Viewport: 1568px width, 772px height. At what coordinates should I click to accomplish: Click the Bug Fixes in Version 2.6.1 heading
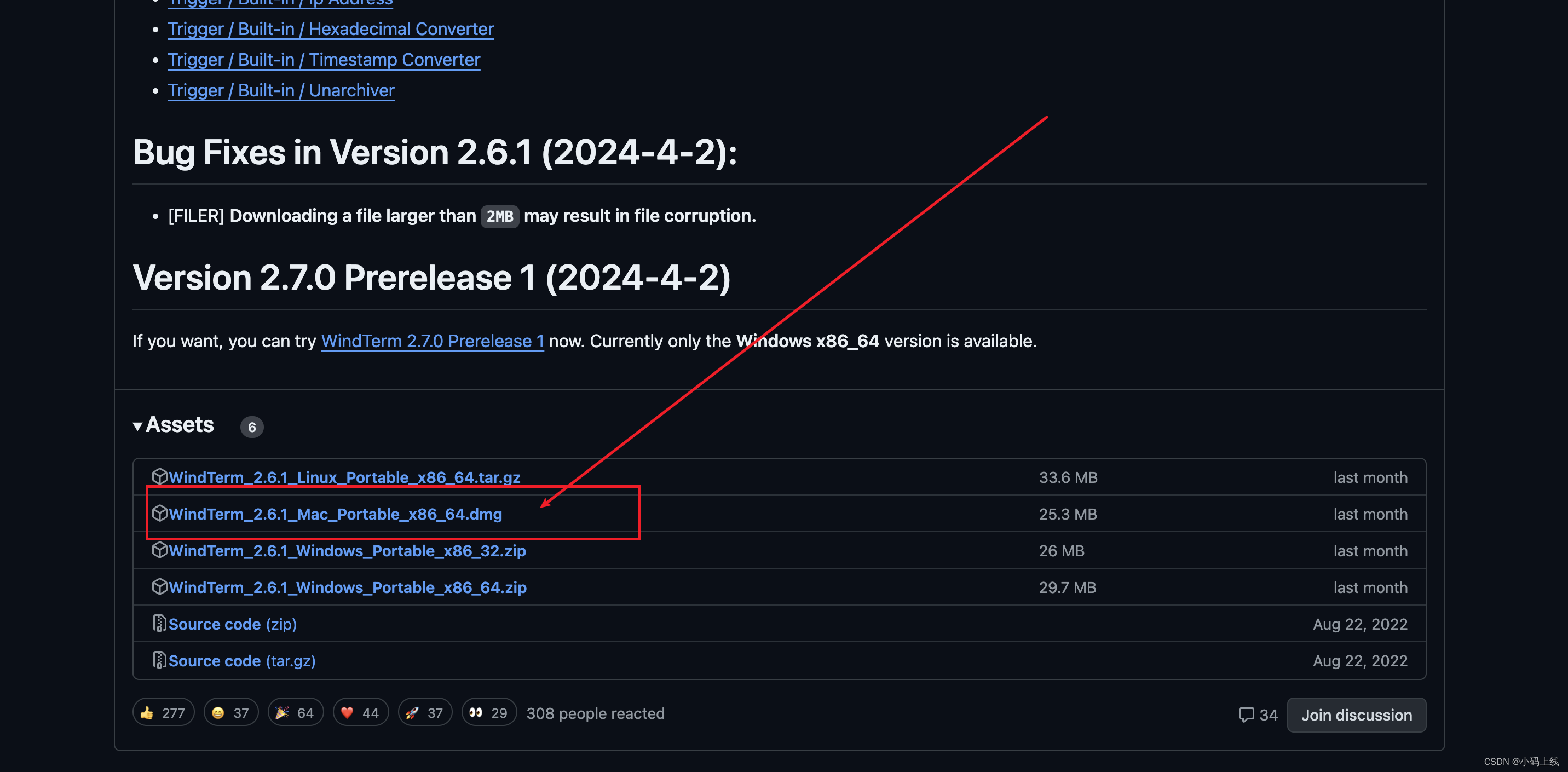pos(435,152)
